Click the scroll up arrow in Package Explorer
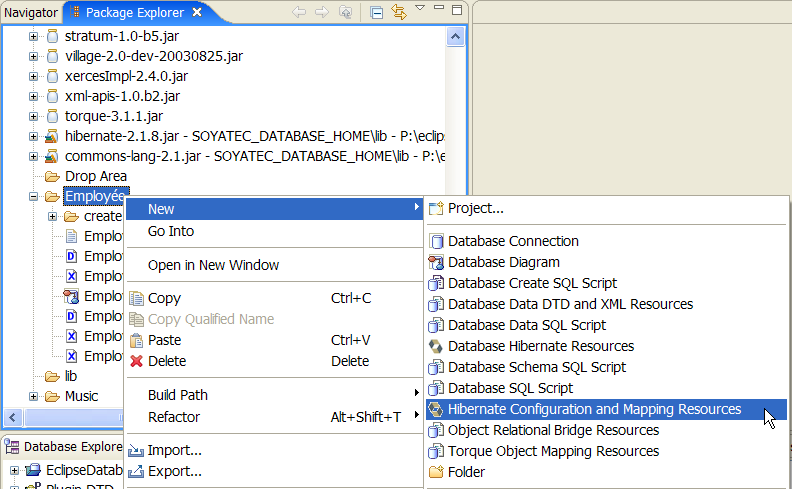This screenshot has width=792, height=489. tap(455, 37)
